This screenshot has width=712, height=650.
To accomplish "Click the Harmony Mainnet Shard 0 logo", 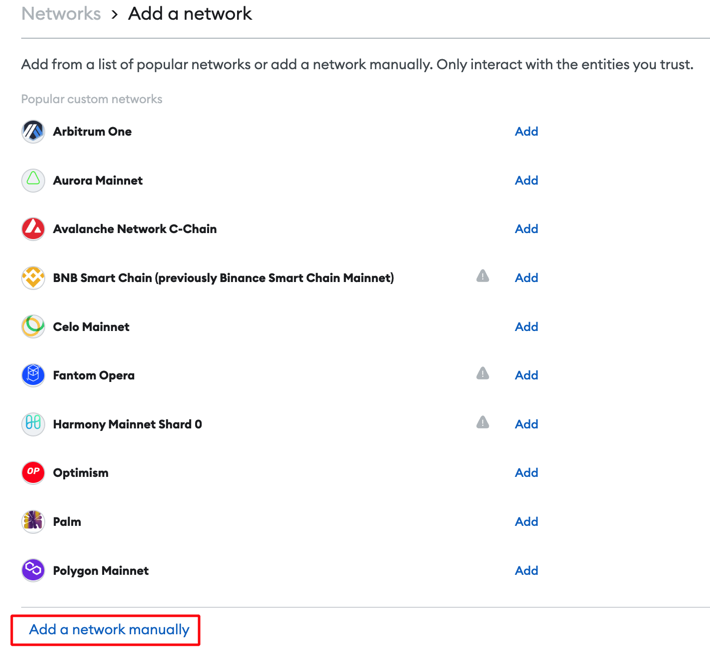I will [x=33, y=424].
